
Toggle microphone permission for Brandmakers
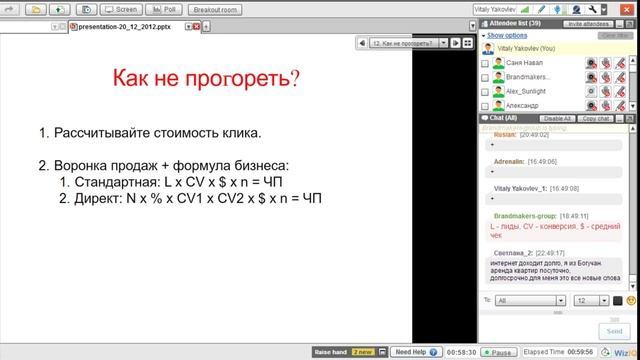click(x=606, y=78)
